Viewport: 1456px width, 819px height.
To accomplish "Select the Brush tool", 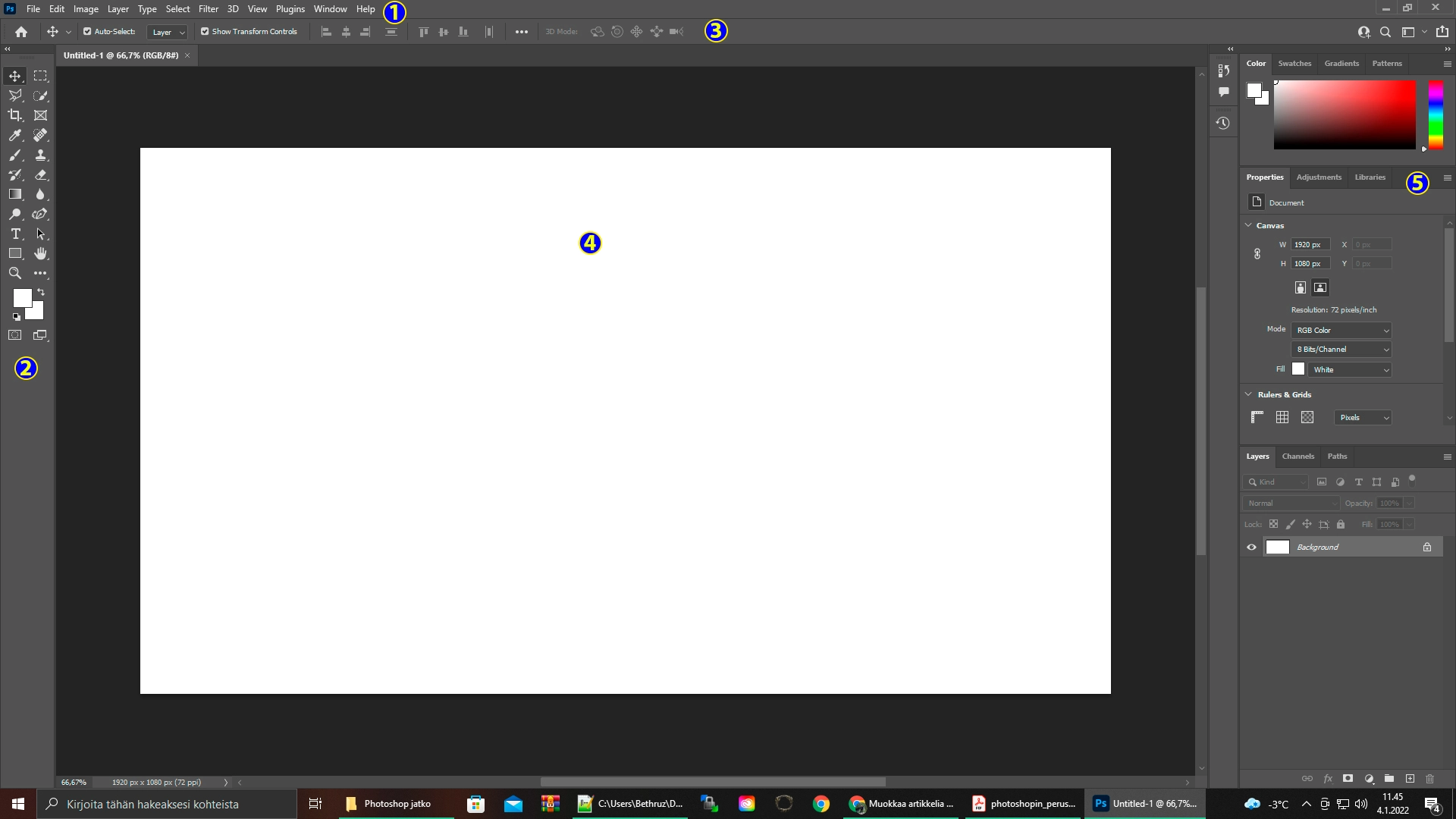I will 14,155.
